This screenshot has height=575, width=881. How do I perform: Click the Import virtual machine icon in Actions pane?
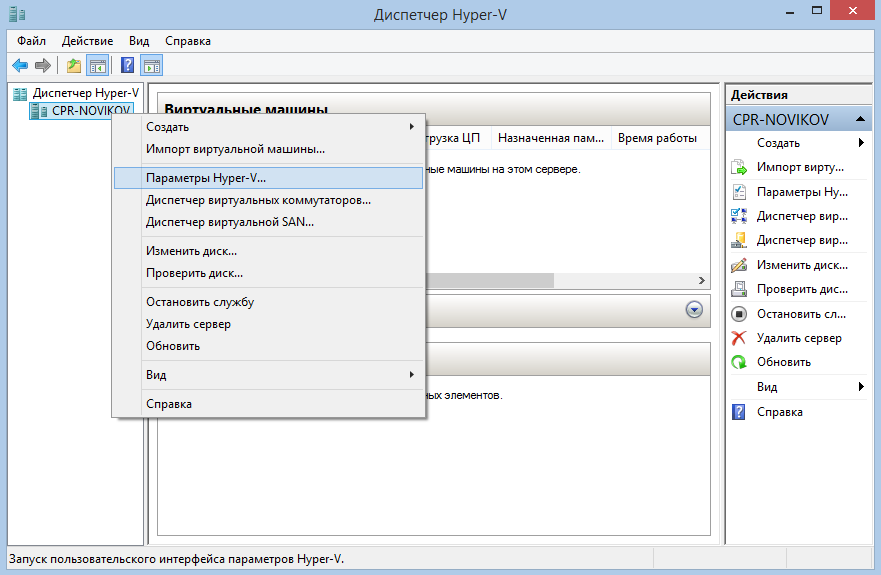pyautogui.click(x=739, y=167)
